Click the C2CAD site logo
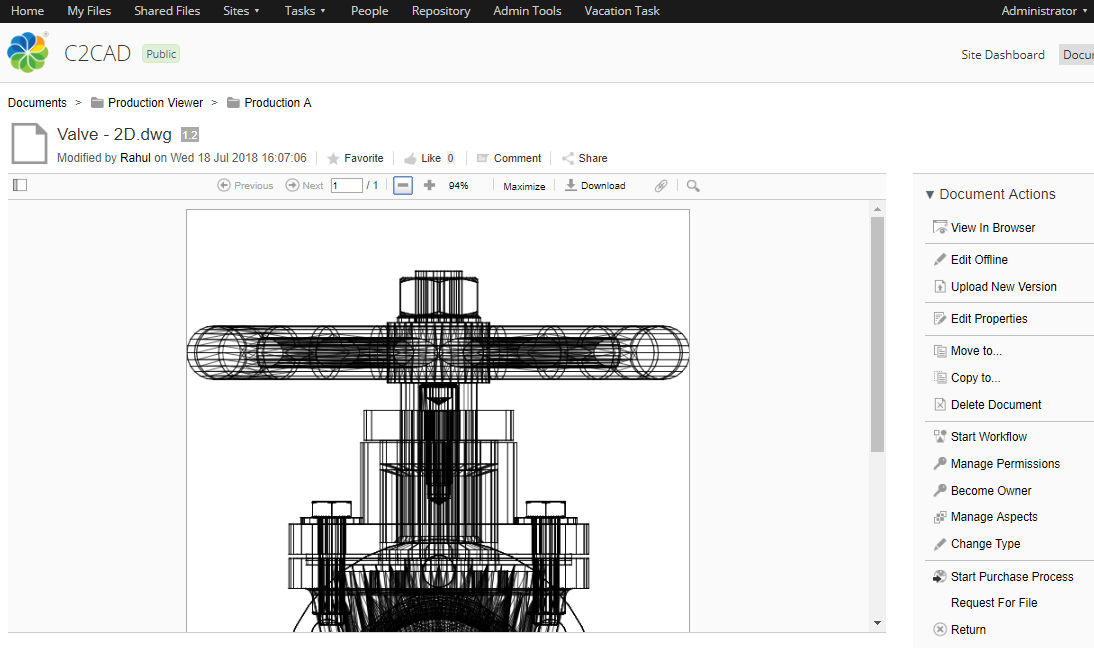 tap(27, 52)
